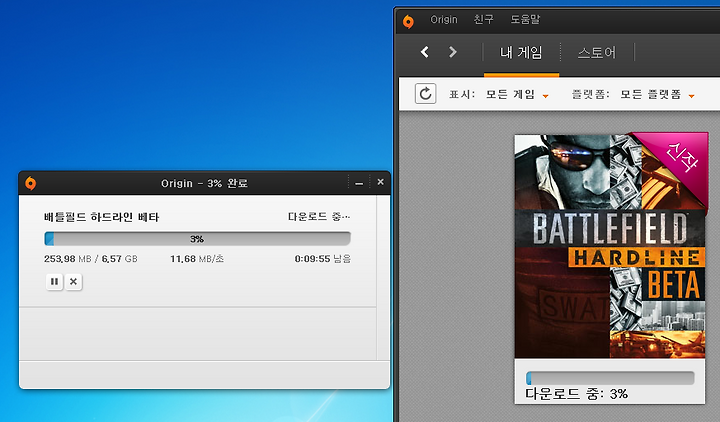Go back with the left arrow
720x422 pixels.
pyautogui.click(x=425, y=52)
